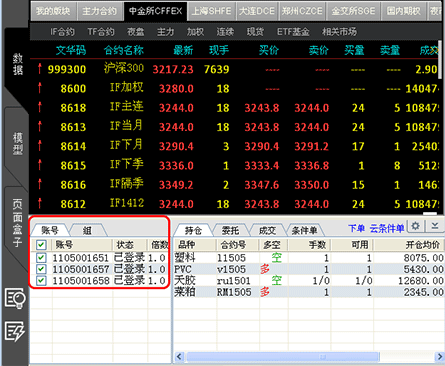
Task: Toggle checkbox for account 1105001657
Action: (41, 269)
